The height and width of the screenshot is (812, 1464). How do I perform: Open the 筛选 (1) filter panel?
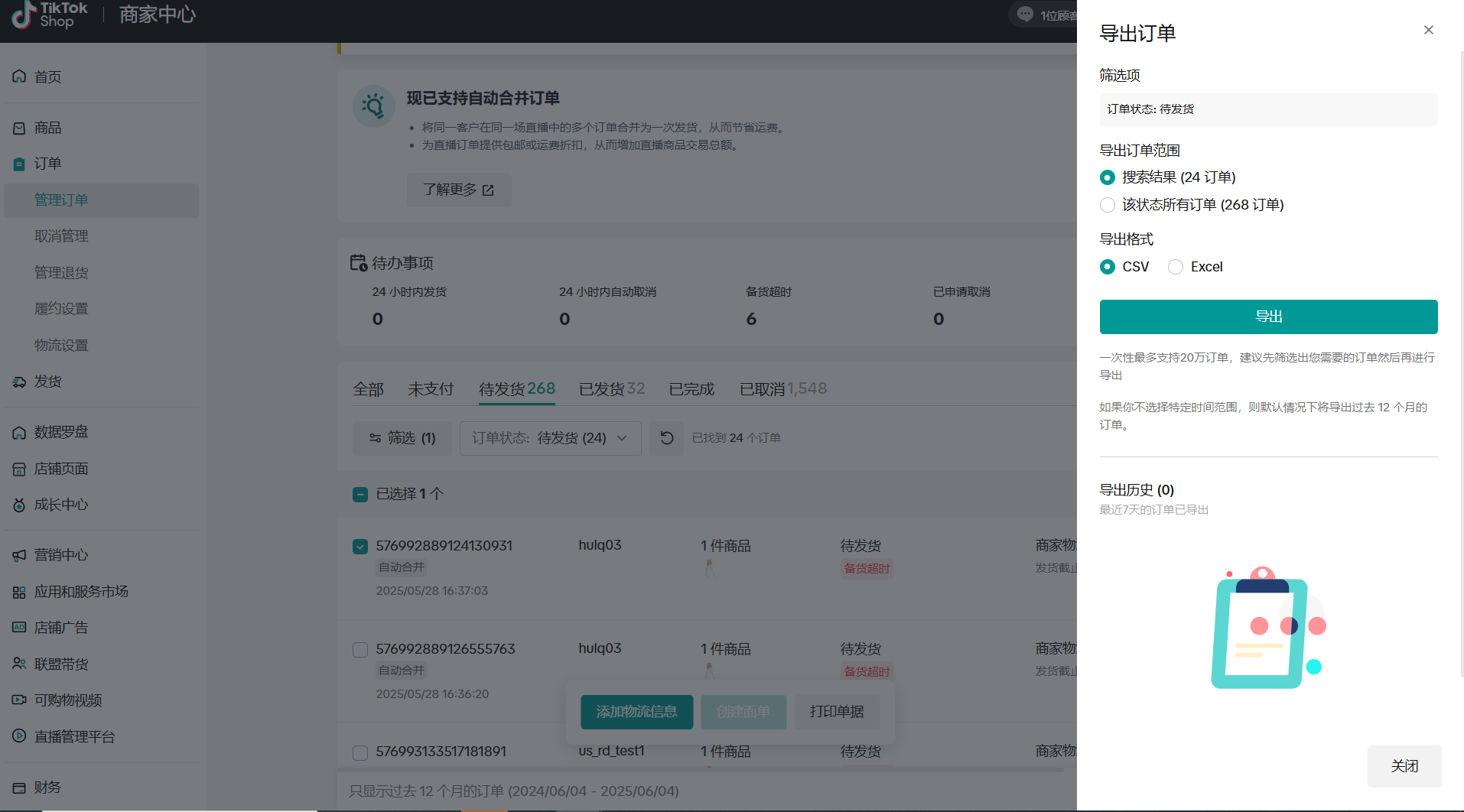pos(402,438)
